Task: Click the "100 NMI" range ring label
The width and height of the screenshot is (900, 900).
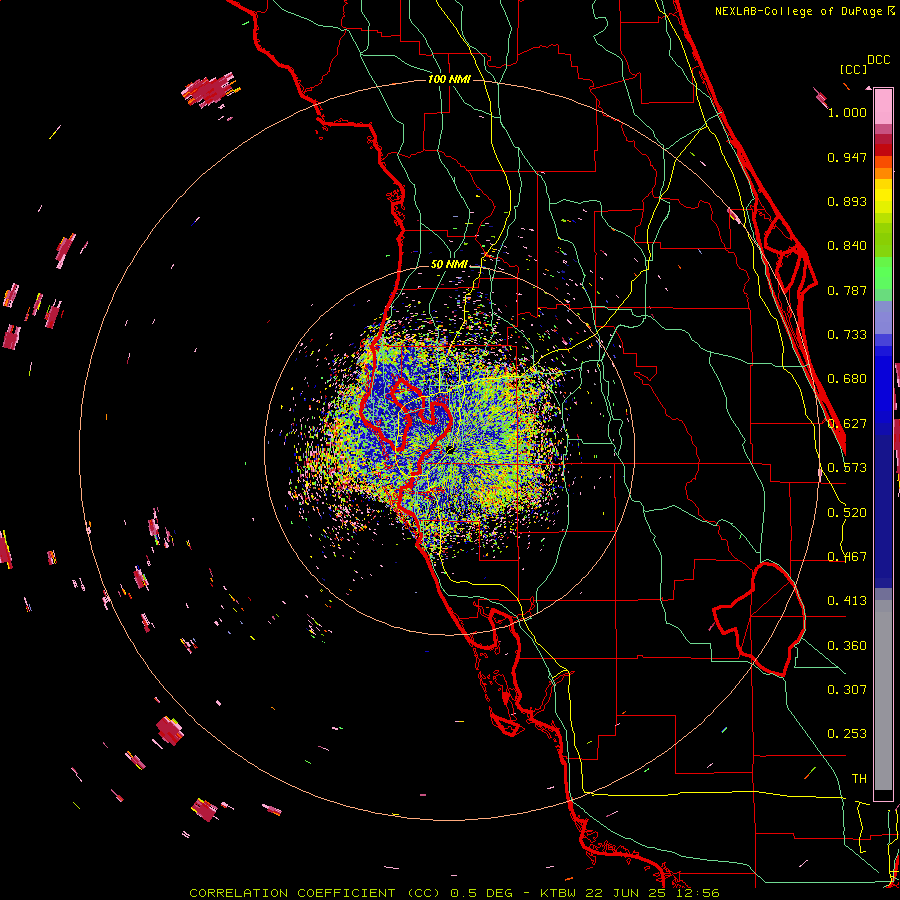Action: (449, 79)
